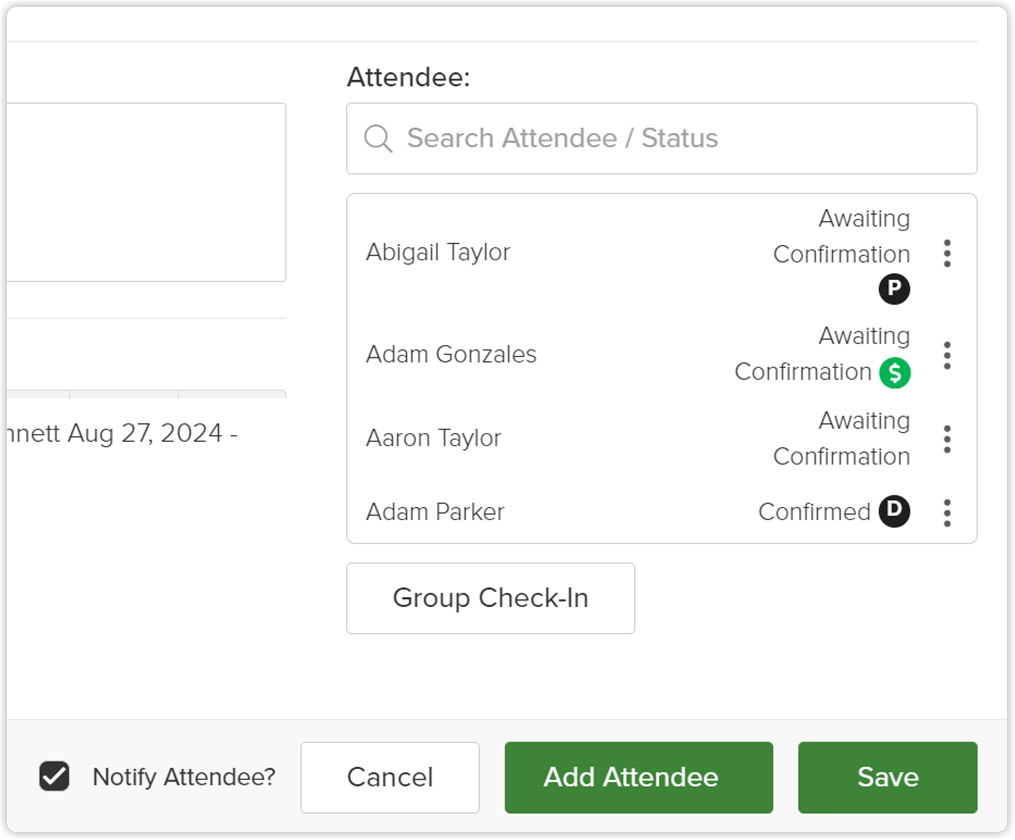Select the attendee name Adam Parker

(435, 512)
